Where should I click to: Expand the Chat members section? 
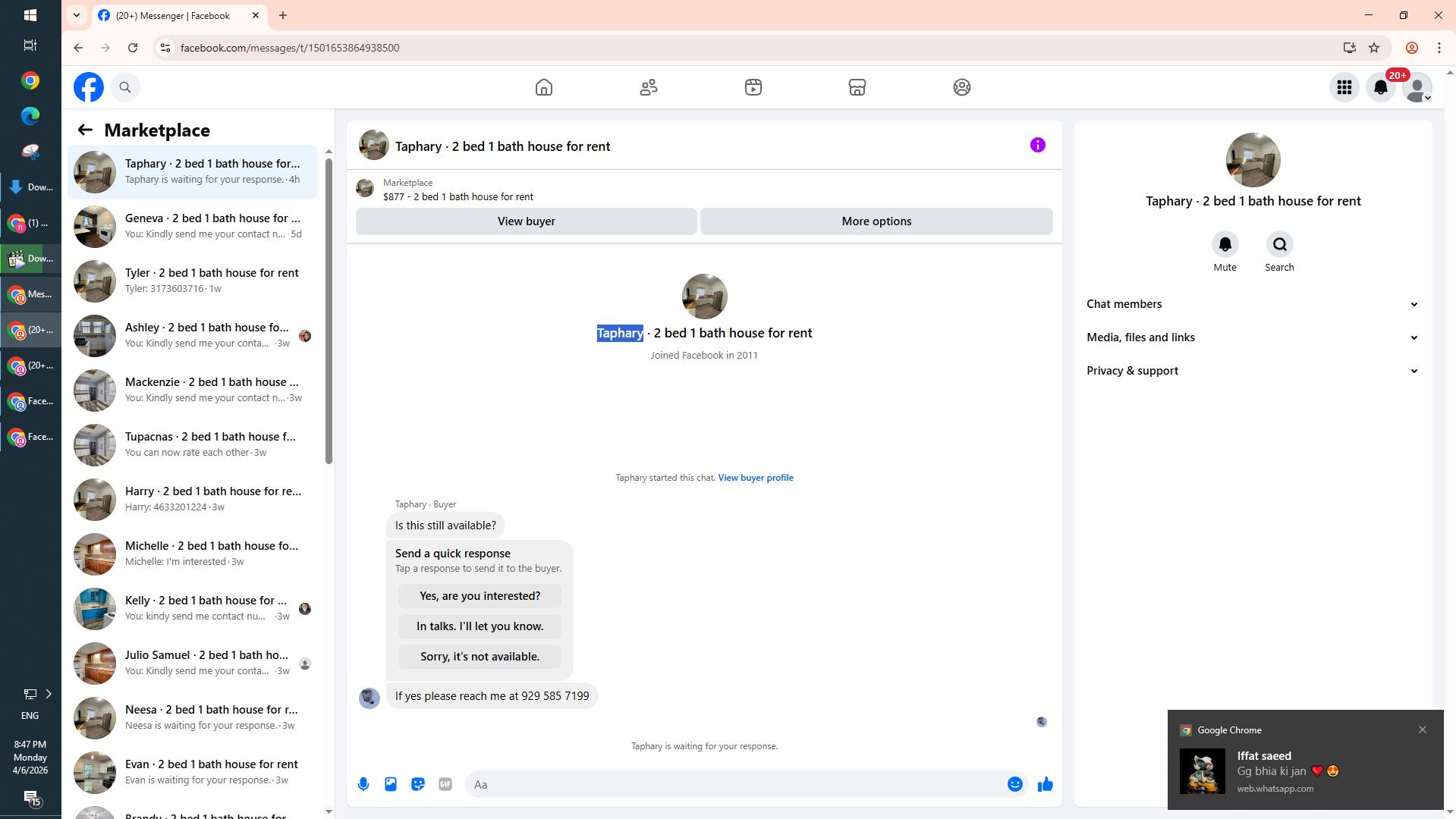click(1253, 304)
